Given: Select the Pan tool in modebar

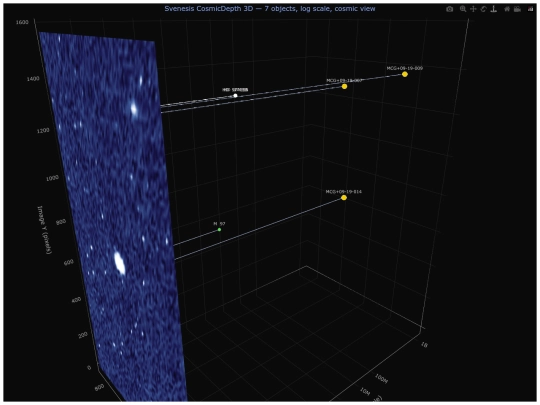Looking at the screenshot, I should pos(473,9).
